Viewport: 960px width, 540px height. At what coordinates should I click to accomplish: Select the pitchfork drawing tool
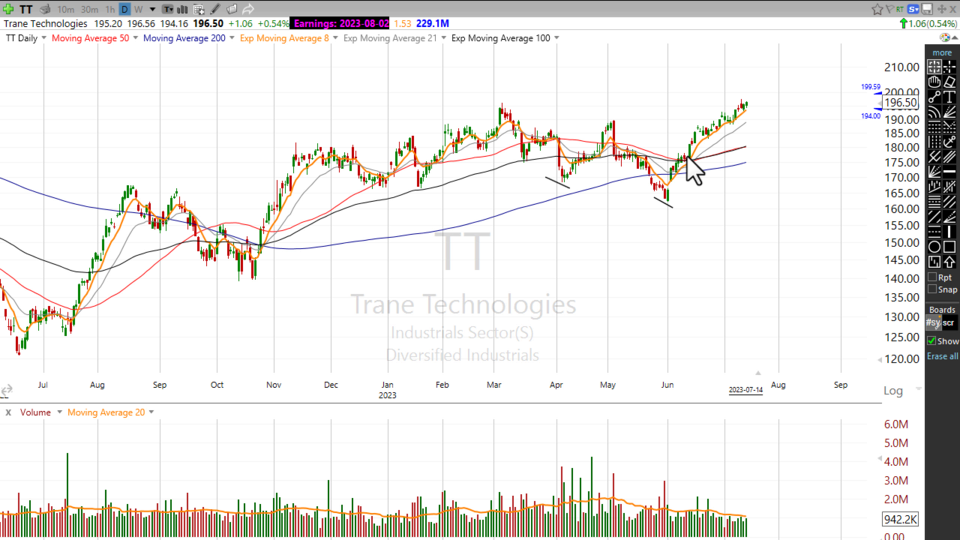pyautogui.click(x=934, y=157)
